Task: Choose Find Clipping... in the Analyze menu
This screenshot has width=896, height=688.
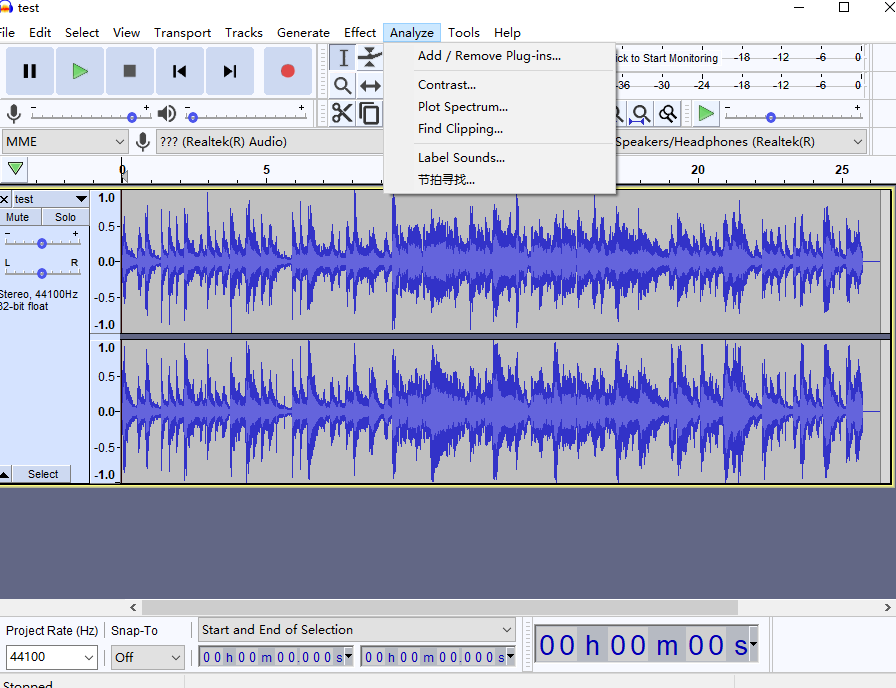Action: [499, 129]
